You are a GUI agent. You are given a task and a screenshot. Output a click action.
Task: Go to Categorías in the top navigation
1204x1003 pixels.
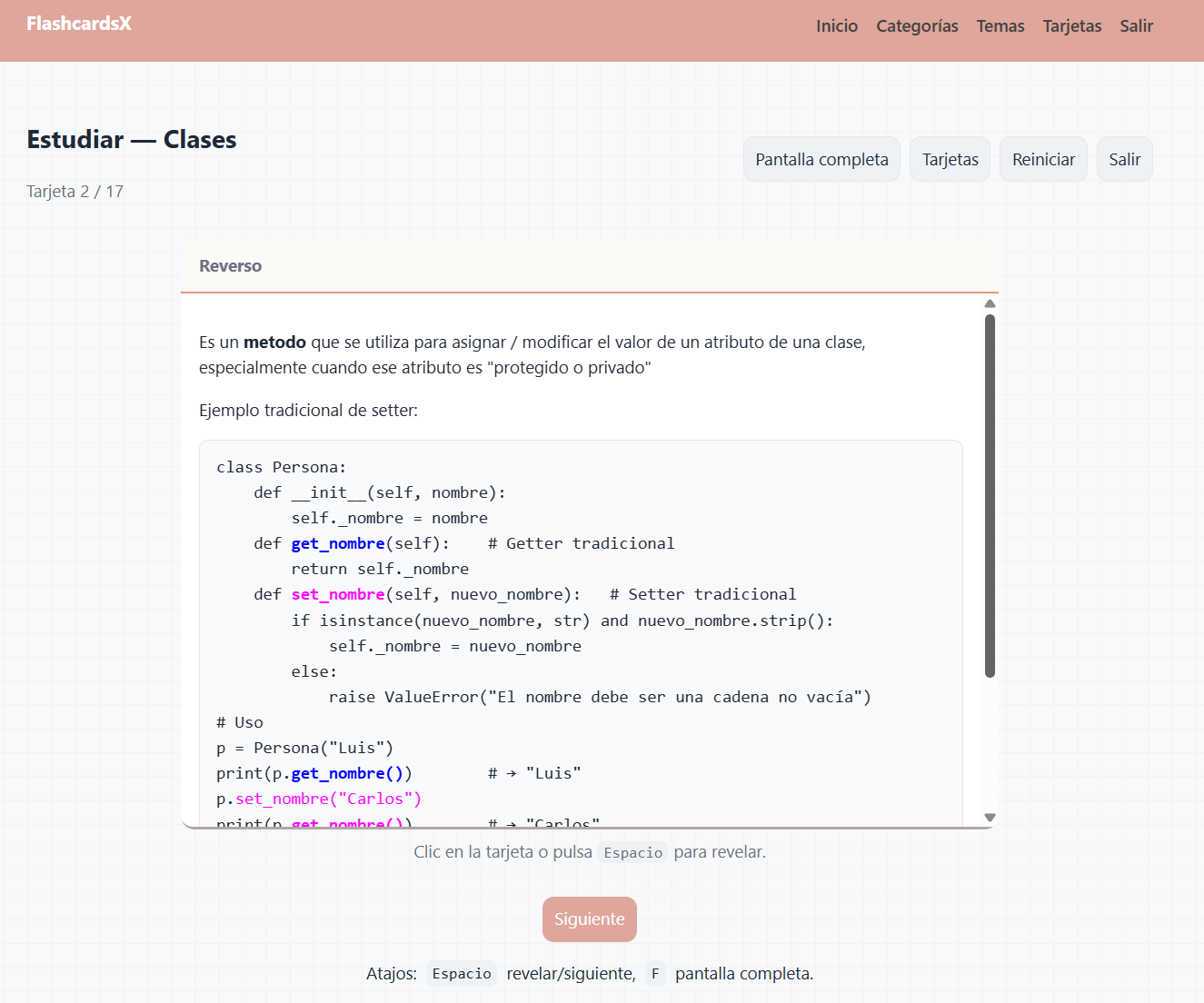coord(916,26)
